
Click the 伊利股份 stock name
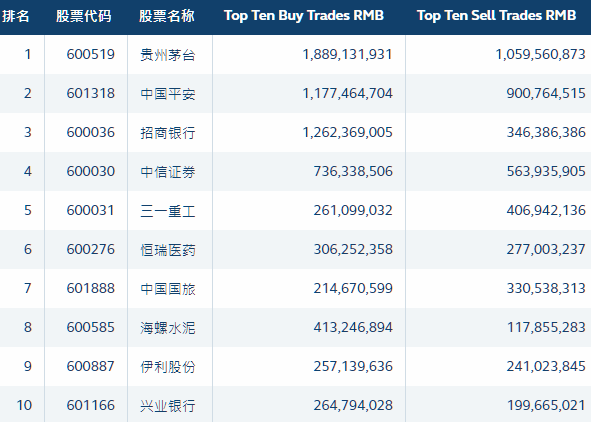coord(168,367)
